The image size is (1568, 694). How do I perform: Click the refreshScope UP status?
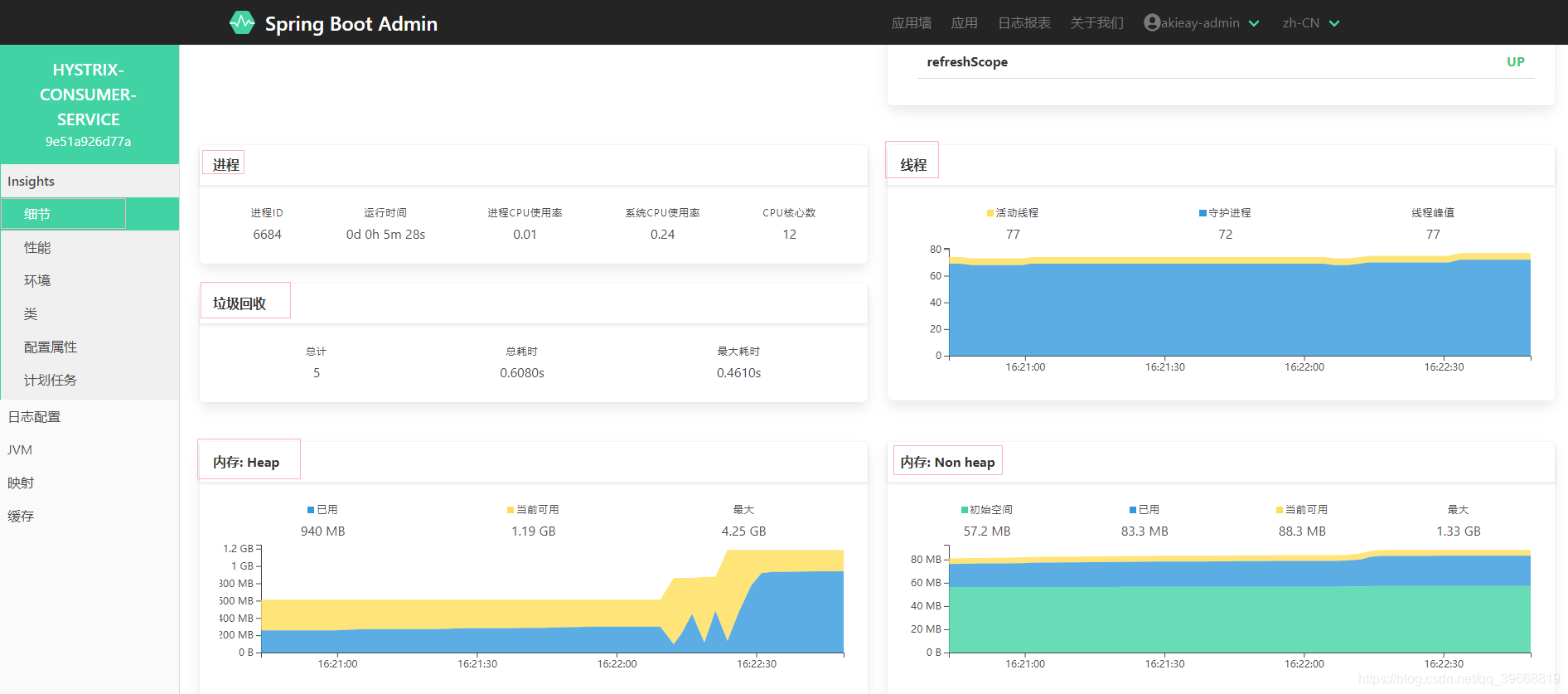click(1515, 61)
